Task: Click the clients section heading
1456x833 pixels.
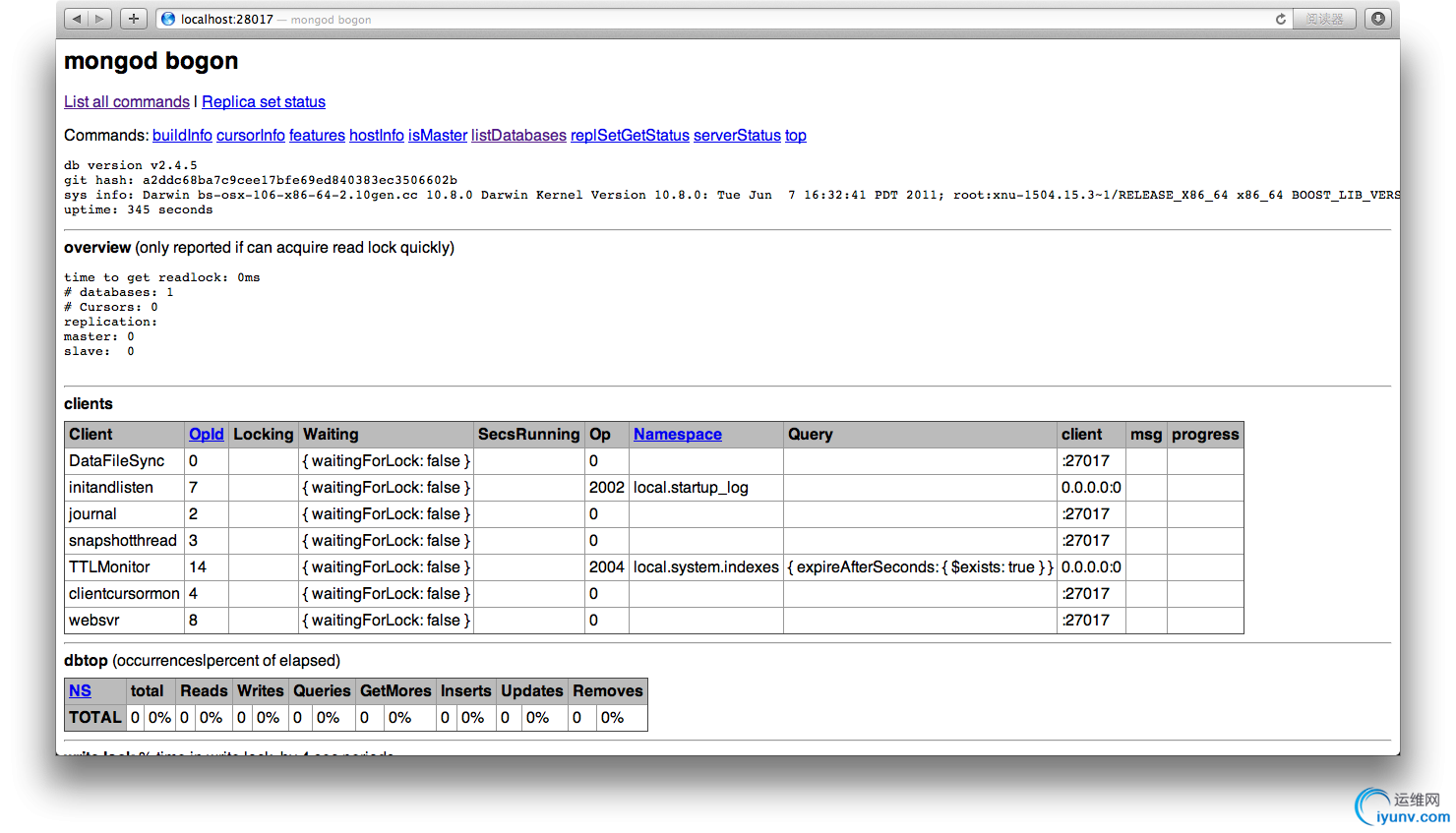Action: click(x=89, y=403)
